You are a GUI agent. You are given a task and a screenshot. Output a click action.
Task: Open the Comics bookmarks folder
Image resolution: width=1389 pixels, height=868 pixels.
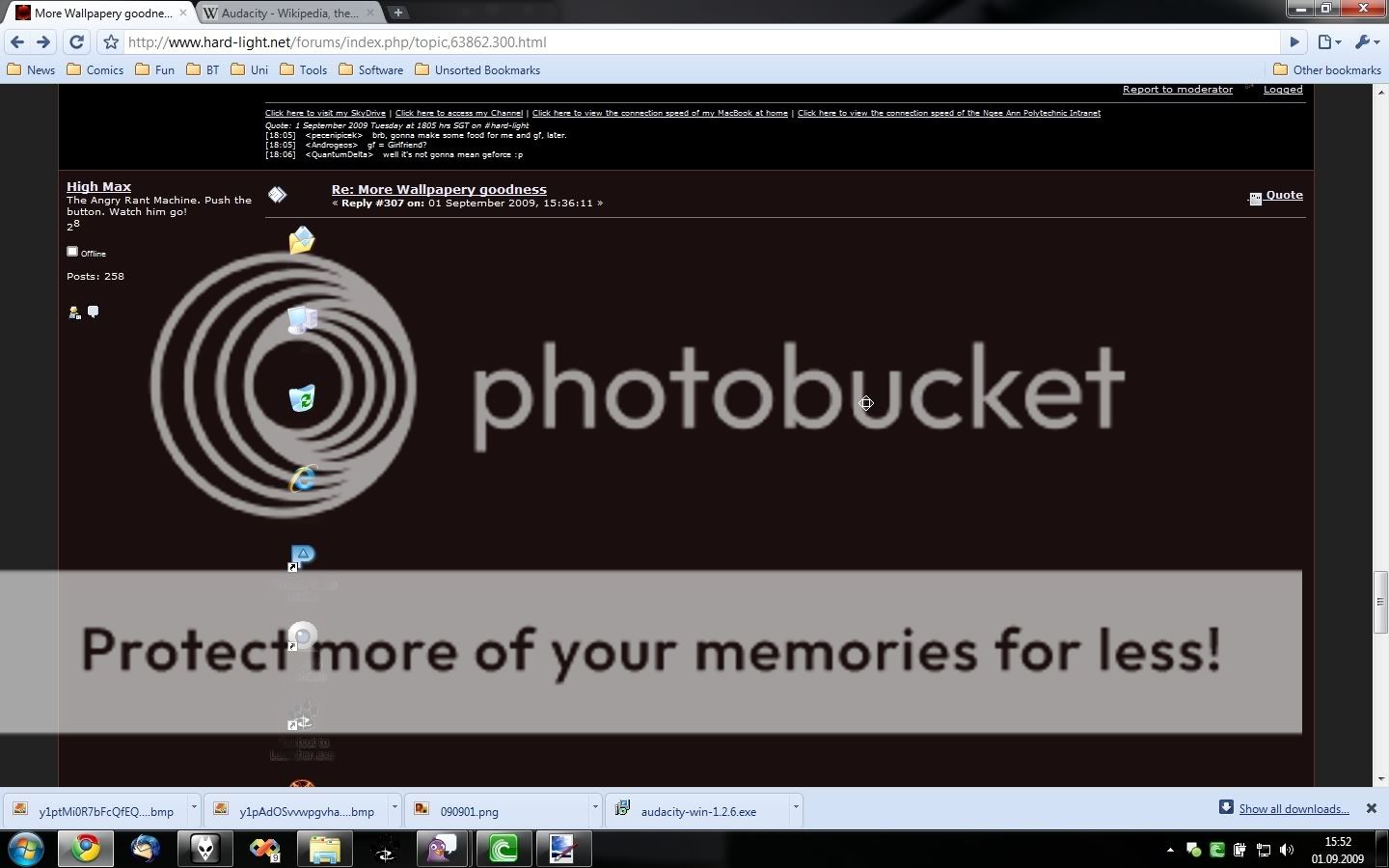(x=95, y=69)
